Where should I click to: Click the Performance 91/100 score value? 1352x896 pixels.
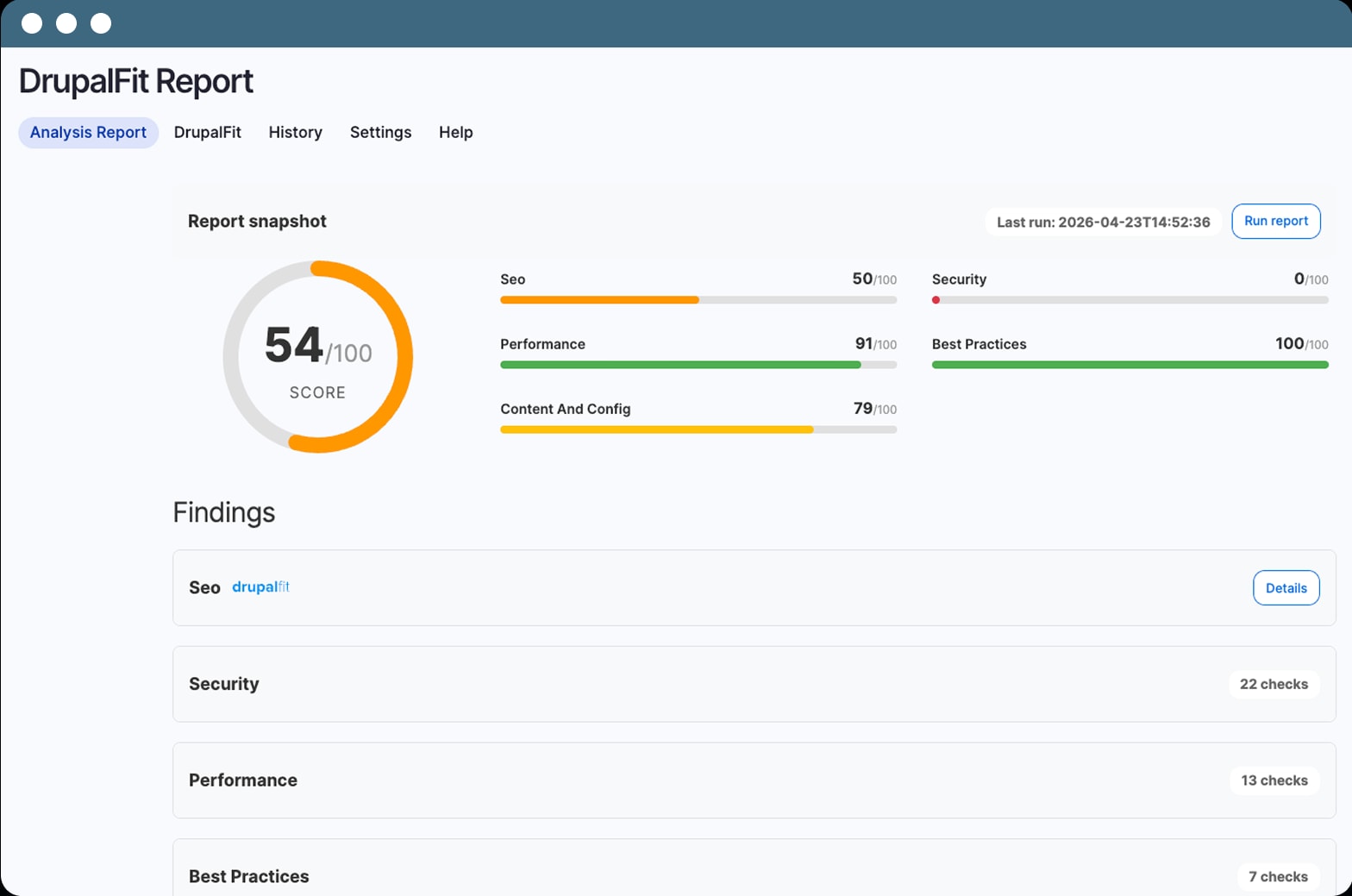point(875,344)
